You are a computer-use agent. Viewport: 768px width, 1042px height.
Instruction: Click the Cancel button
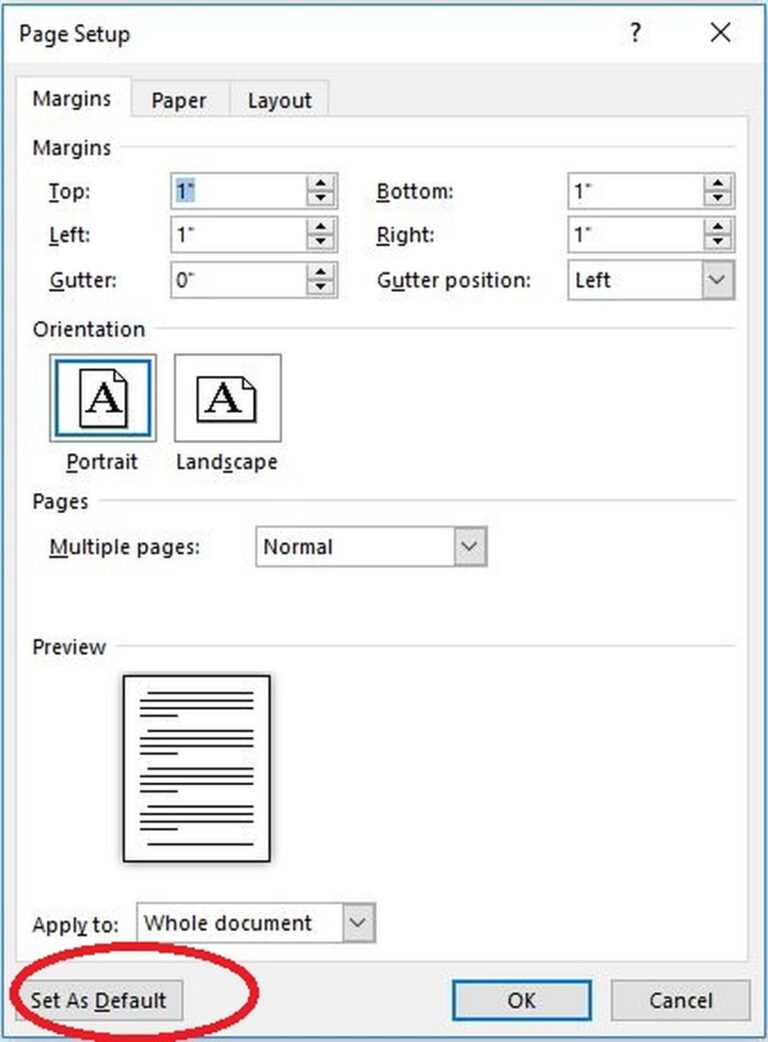(680, 1000)
